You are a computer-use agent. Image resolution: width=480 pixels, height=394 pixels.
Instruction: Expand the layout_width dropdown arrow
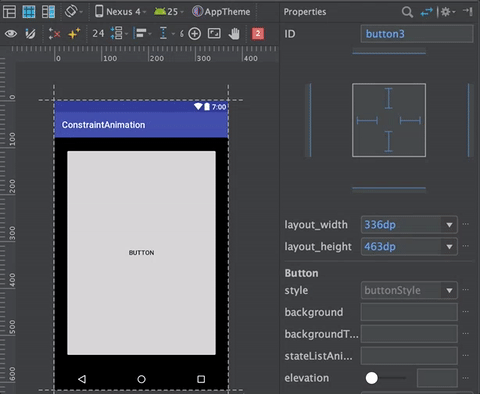pyautogui.click(x=449, y=225)
